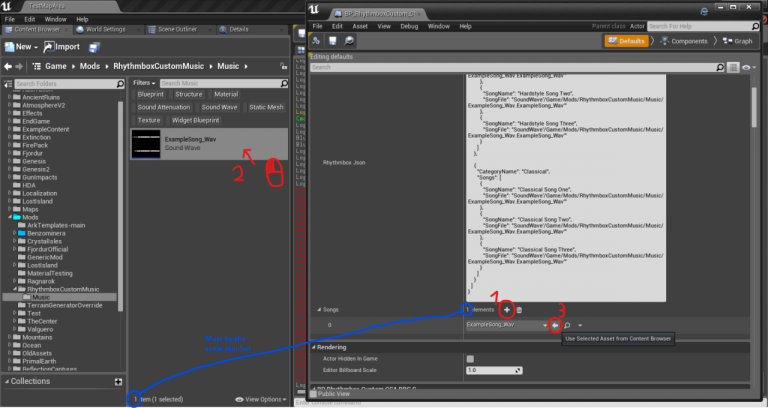Open Songs element 0 options arrow
Image resolution: width=768 pixels, height=408 pixels.
pos(580,325)
